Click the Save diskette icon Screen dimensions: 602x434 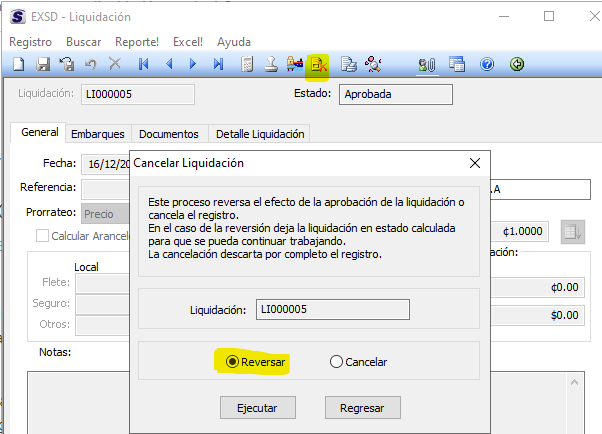[x=43, y=65]
